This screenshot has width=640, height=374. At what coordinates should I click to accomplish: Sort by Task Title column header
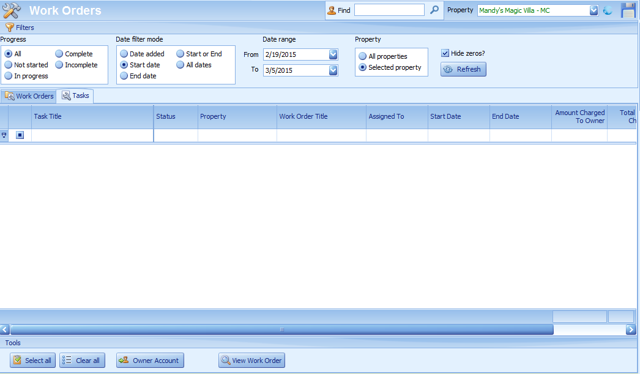tap(92, 117)
